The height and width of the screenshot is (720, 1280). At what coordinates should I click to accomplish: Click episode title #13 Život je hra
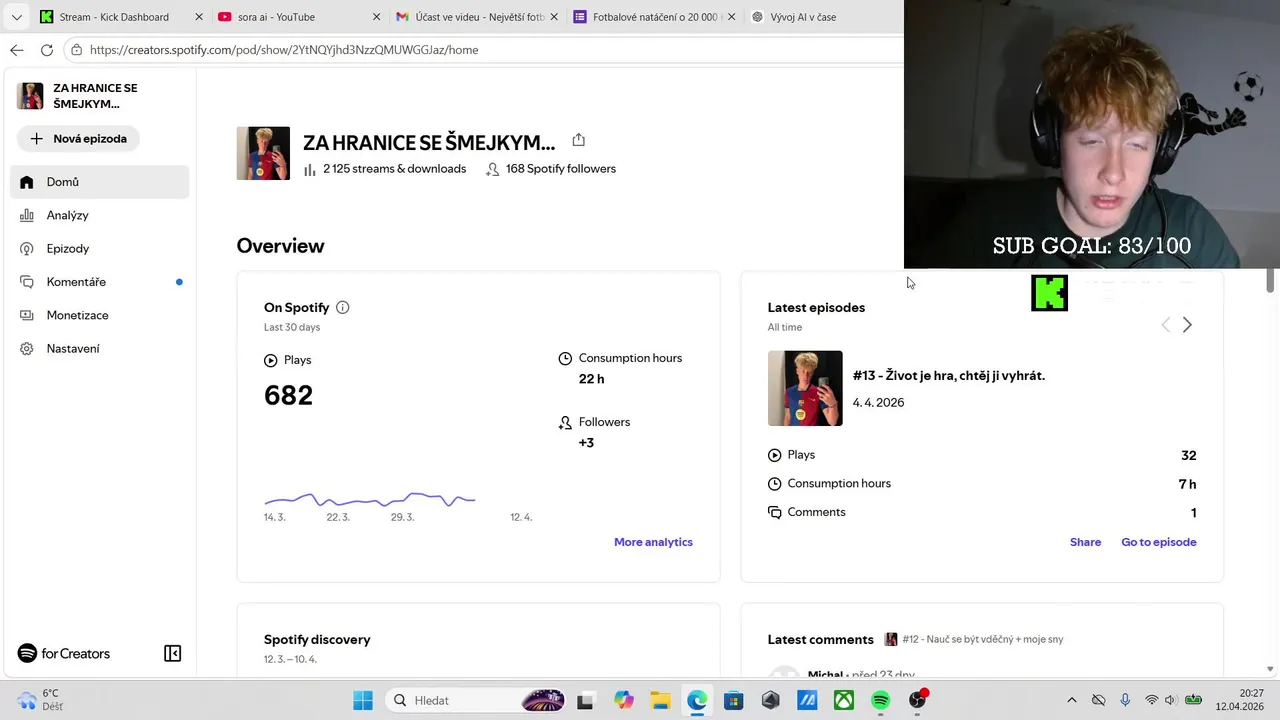[x=948, y=376]
